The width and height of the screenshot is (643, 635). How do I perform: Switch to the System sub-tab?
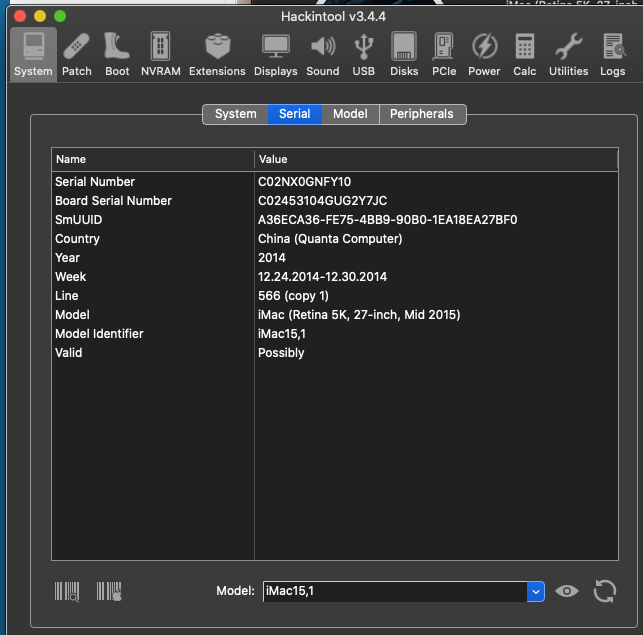coord(235,114)
